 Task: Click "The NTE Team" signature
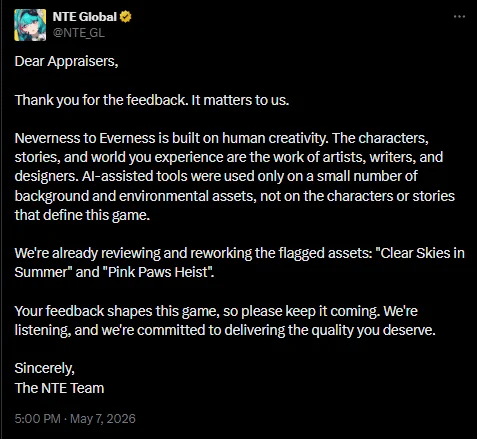pyautogui.click(x=59, y=388)
